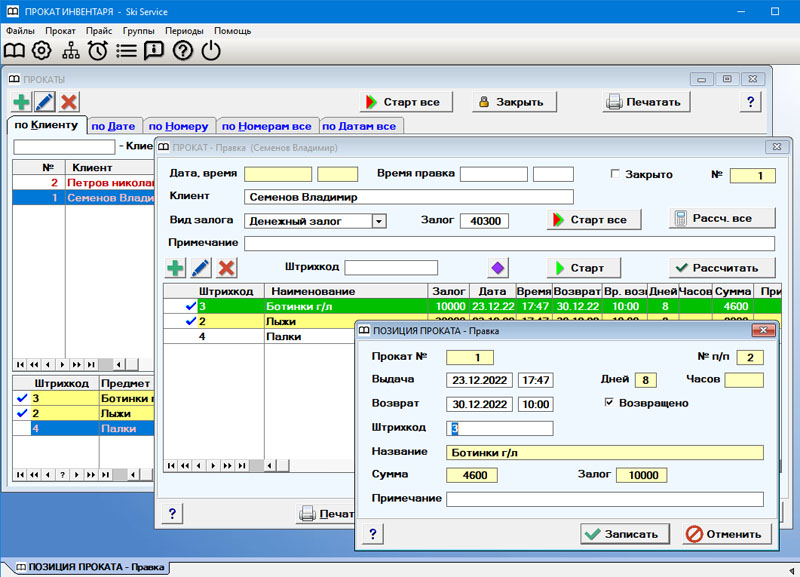Click the settings gear icon in main toolbar

[x=42, y=51]
